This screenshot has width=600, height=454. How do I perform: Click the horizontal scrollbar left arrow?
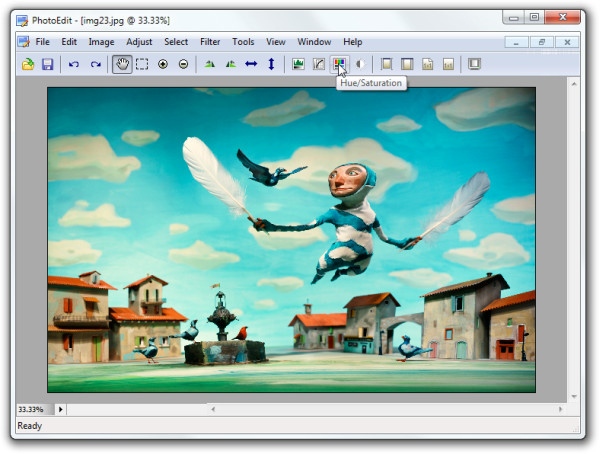[213, 409]
